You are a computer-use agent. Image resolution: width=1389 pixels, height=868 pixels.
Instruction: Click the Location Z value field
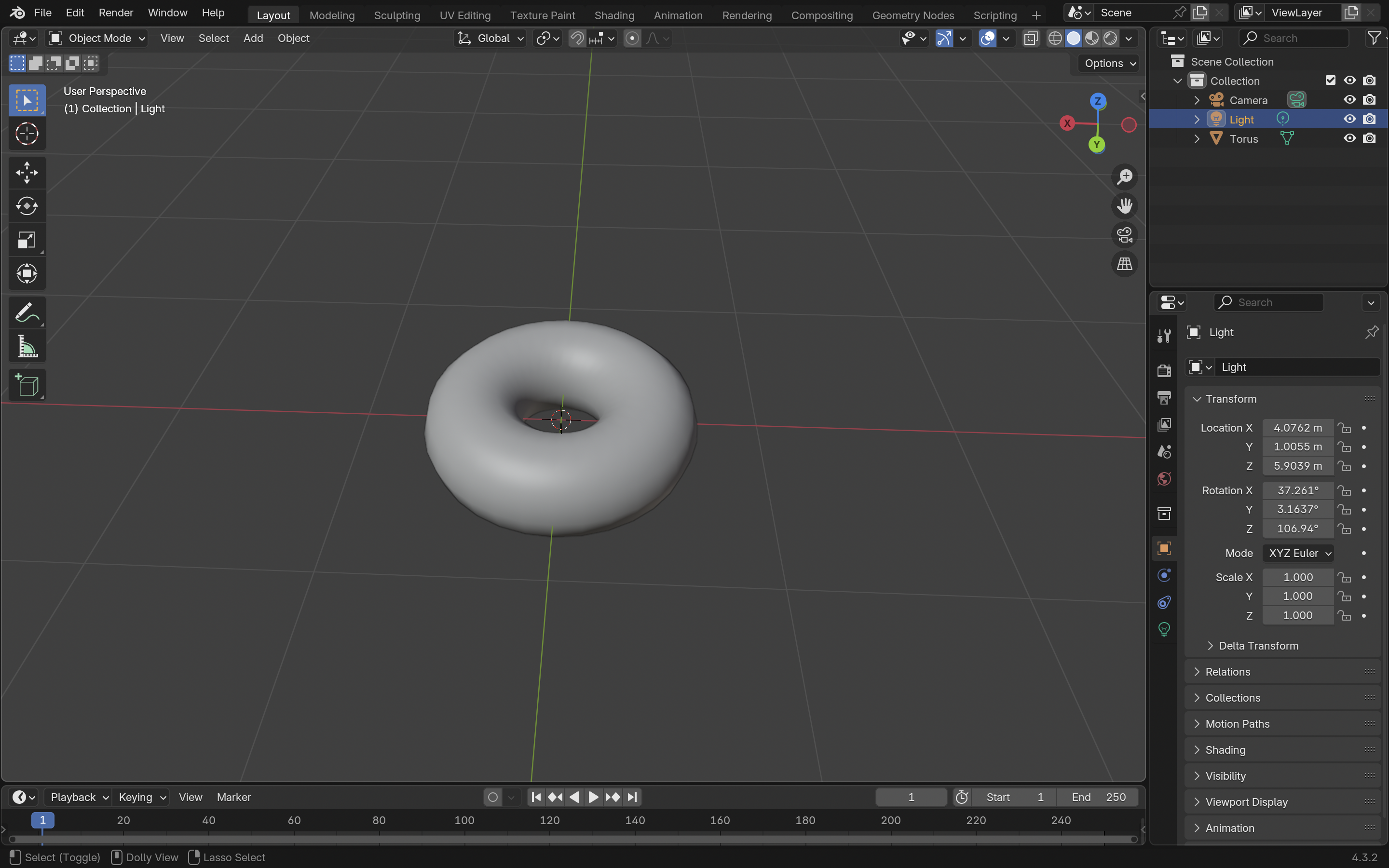coord(1298,466)
